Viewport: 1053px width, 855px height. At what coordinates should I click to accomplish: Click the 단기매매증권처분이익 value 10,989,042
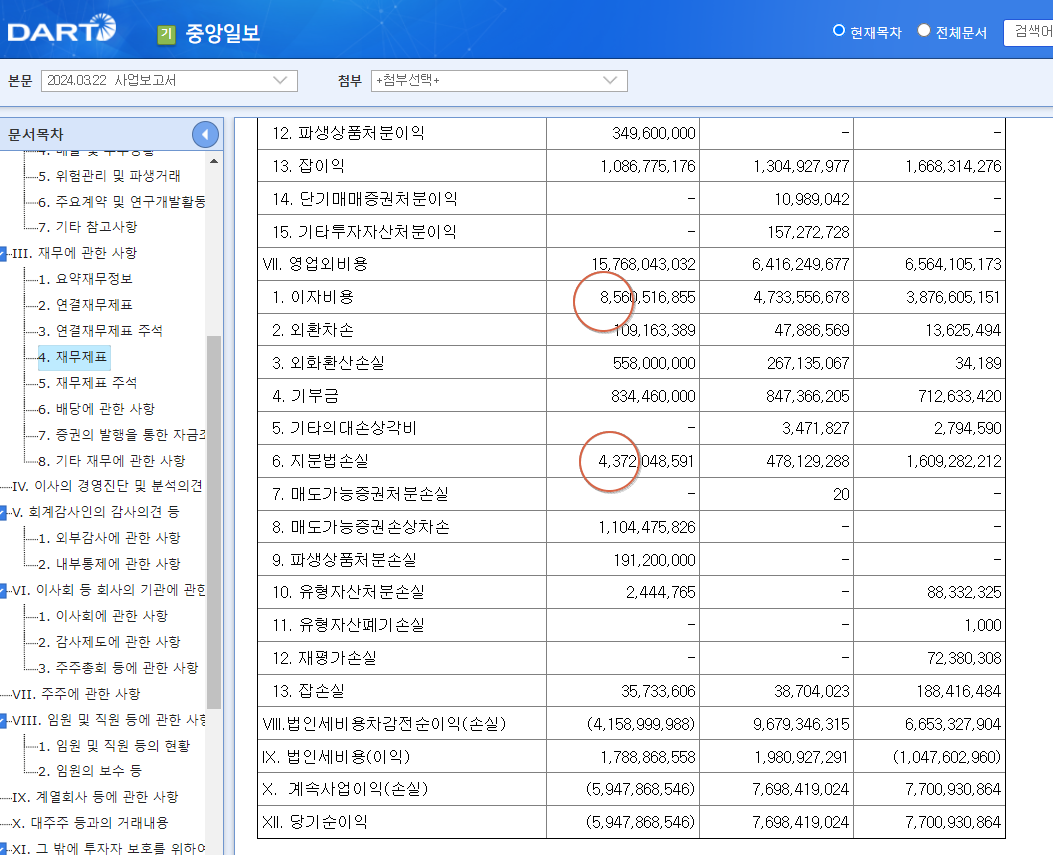click(811, 199)
